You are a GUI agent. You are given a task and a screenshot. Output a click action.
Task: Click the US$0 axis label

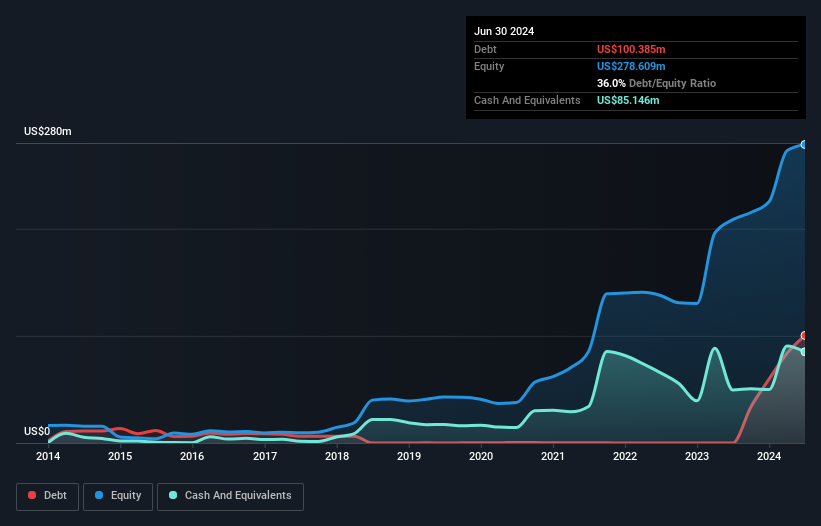click(x=37, y=431)
